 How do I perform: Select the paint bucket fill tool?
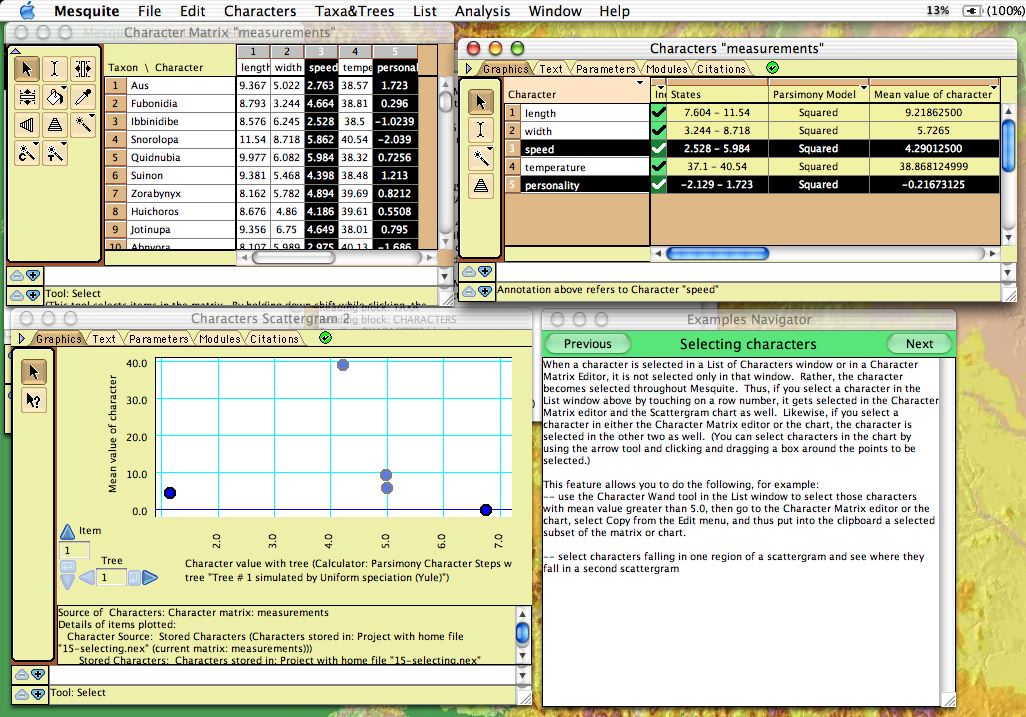point(55,97)
